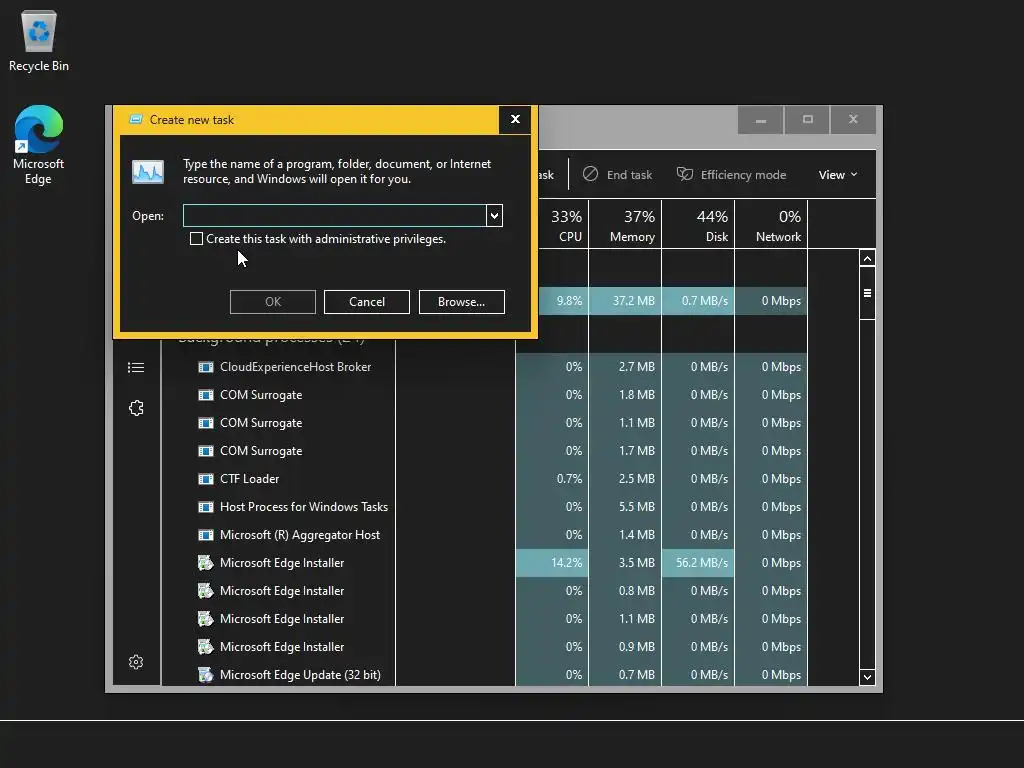Select the CTF Loader process name
This screenshot has width=1024, height=768.
click(249, 479)
